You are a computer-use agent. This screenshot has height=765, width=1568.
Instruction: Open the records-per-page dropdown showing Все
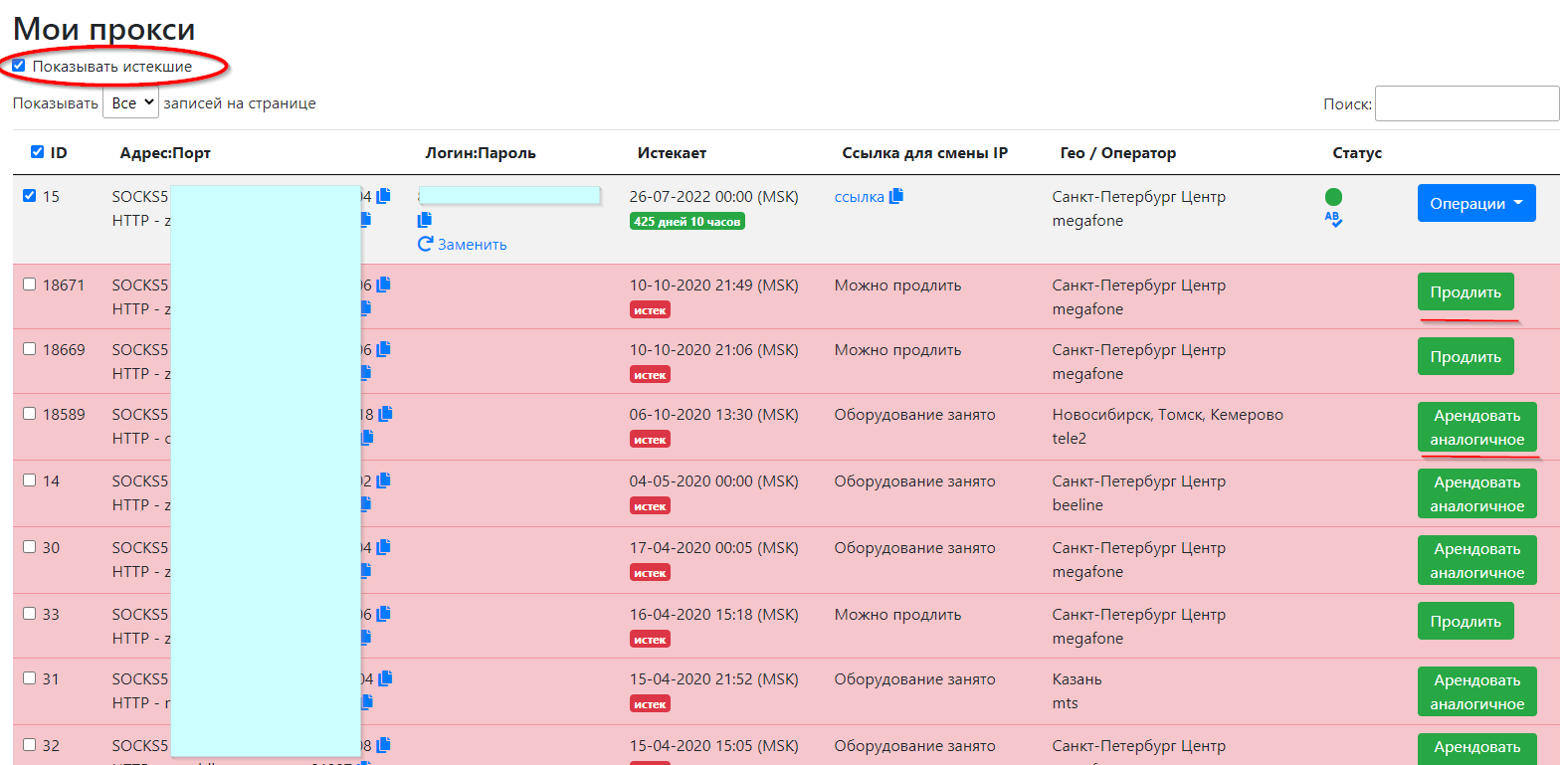(x=130, y=102)
